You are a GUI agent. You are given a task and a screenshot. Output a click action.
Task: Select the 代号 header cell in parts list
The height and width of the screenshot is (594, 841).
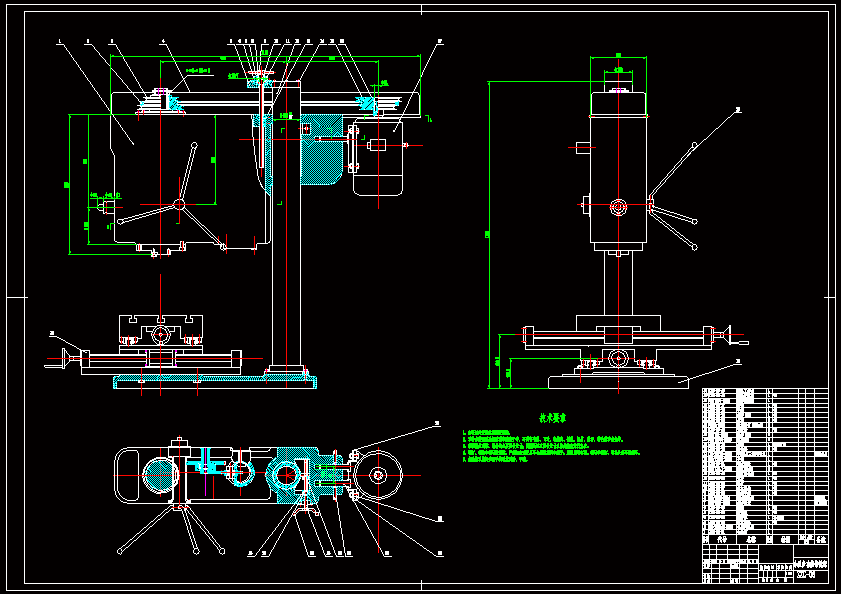pos(721,539)
